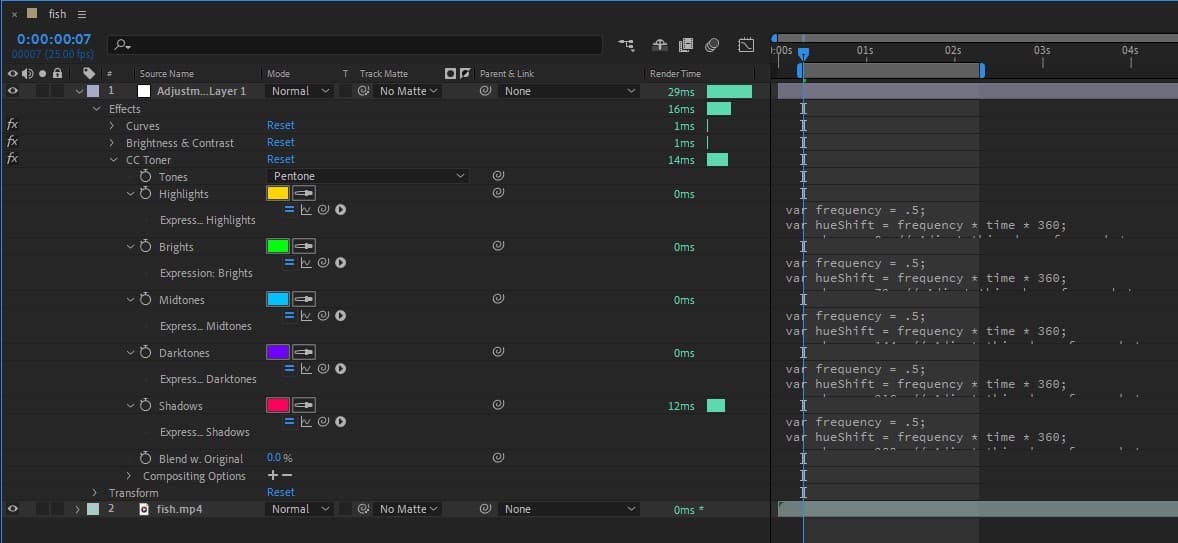Click expression pick whip for Shadows
Image resolution: width=1178 pixels, height=543 pixels.
coord(323,422)
